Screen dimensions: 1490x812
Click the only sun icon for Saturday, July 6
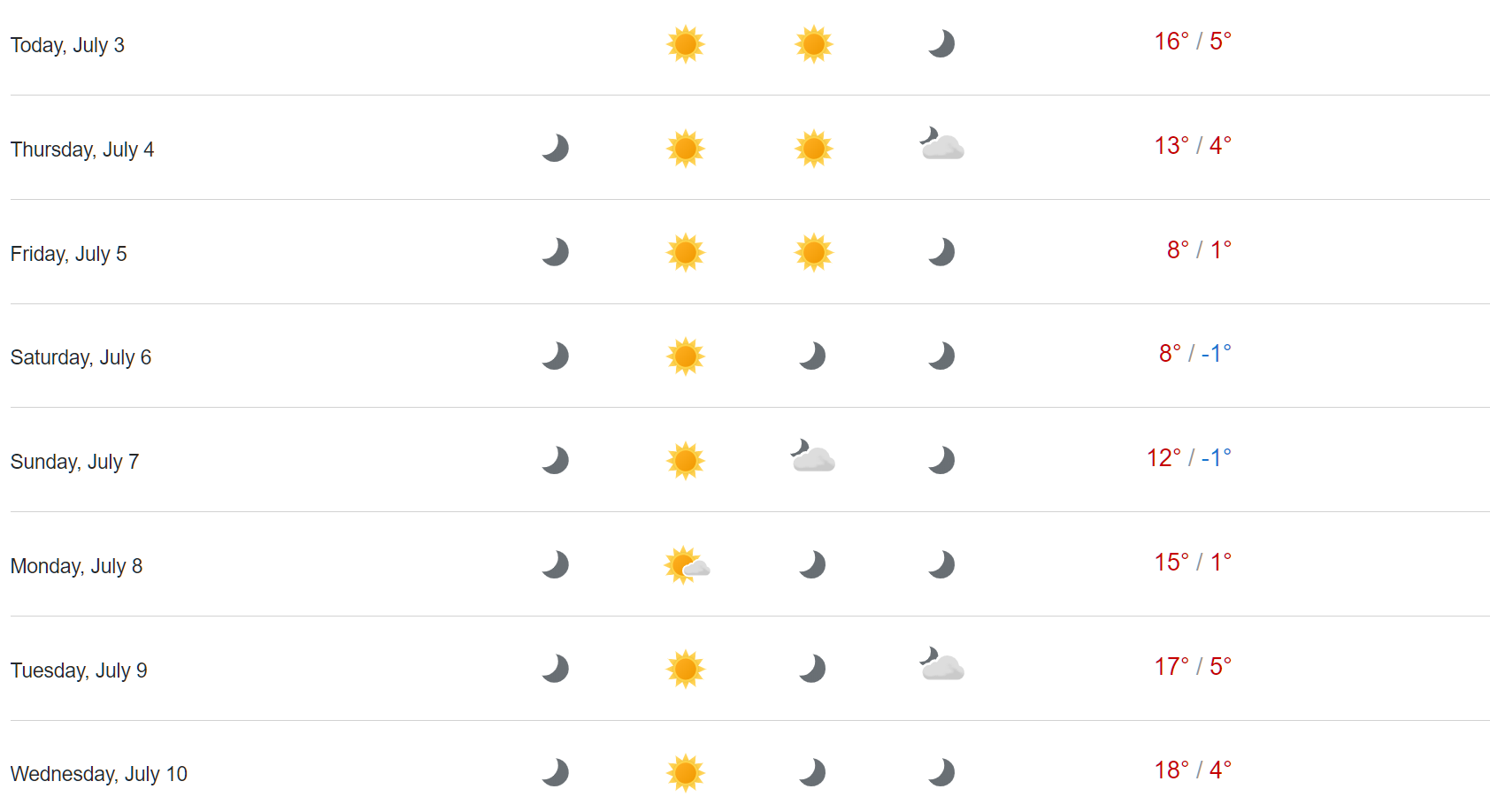click(x=686, y=356)
